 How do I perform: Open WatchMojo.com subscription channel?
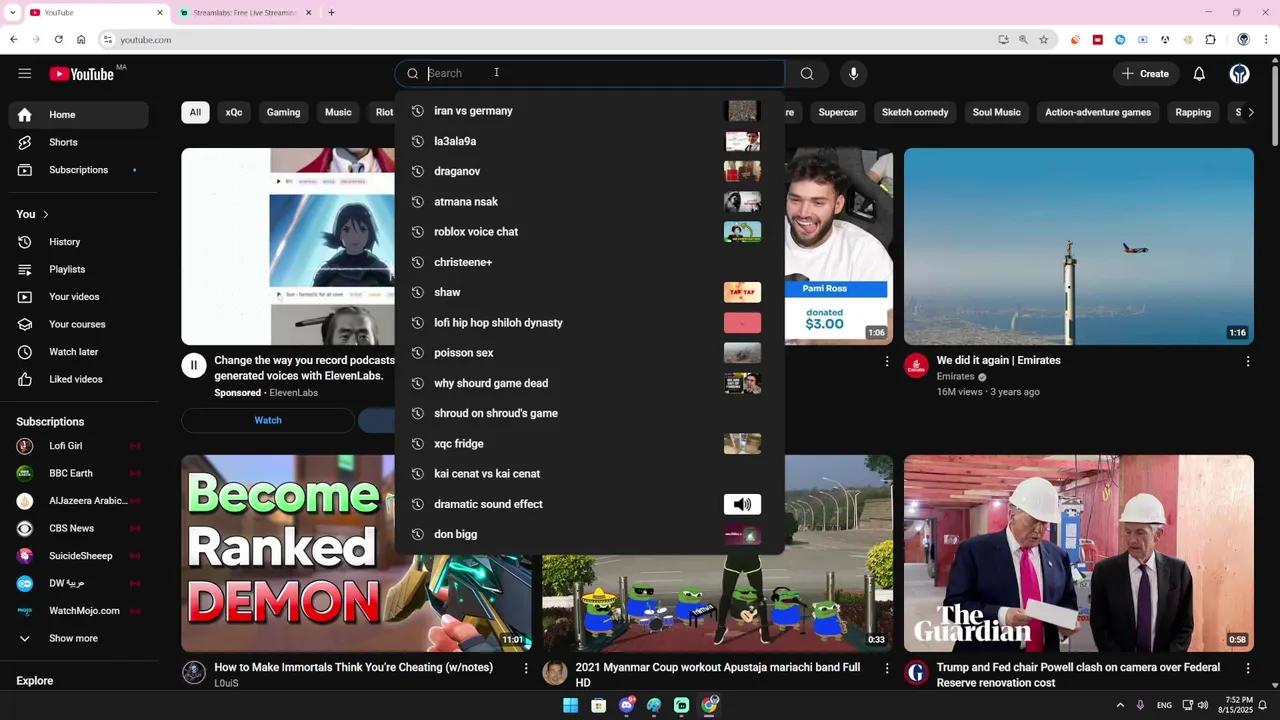coord(78,611)
